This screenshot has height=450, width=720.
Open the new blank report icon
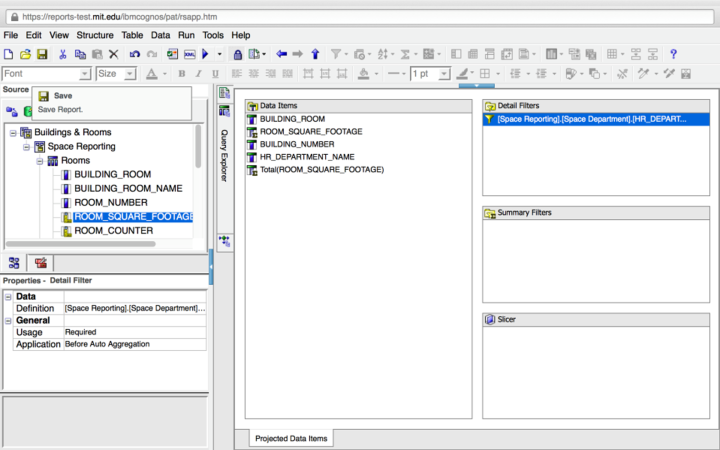(x=9, y=54)
